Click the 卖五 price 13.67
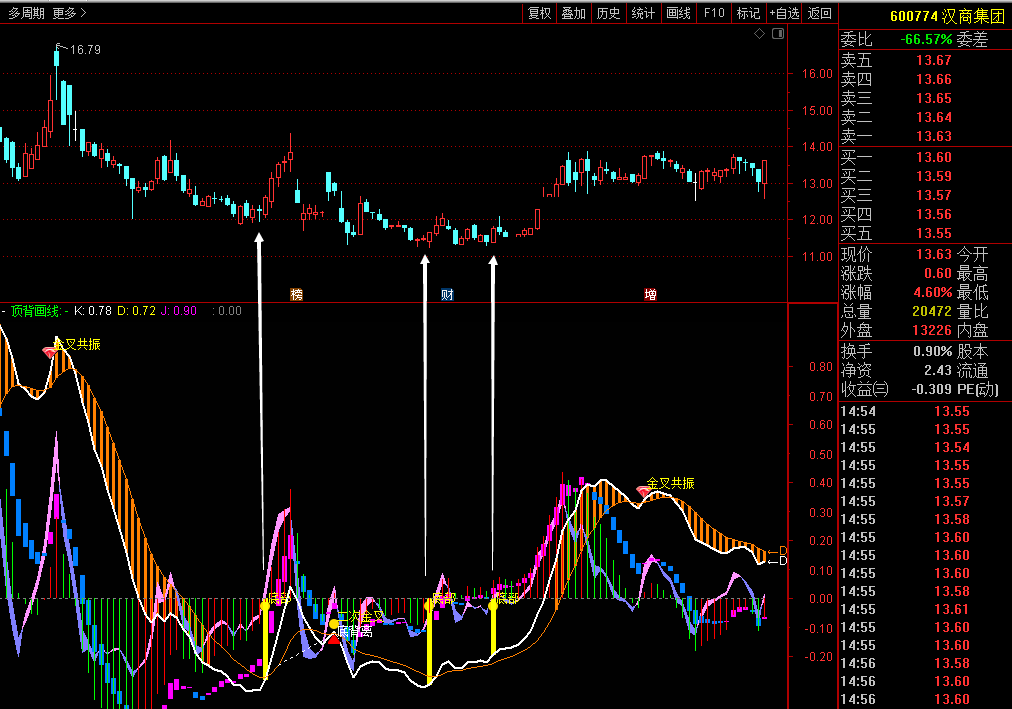This screenshot has height=709, width=1012. point(933,61)
